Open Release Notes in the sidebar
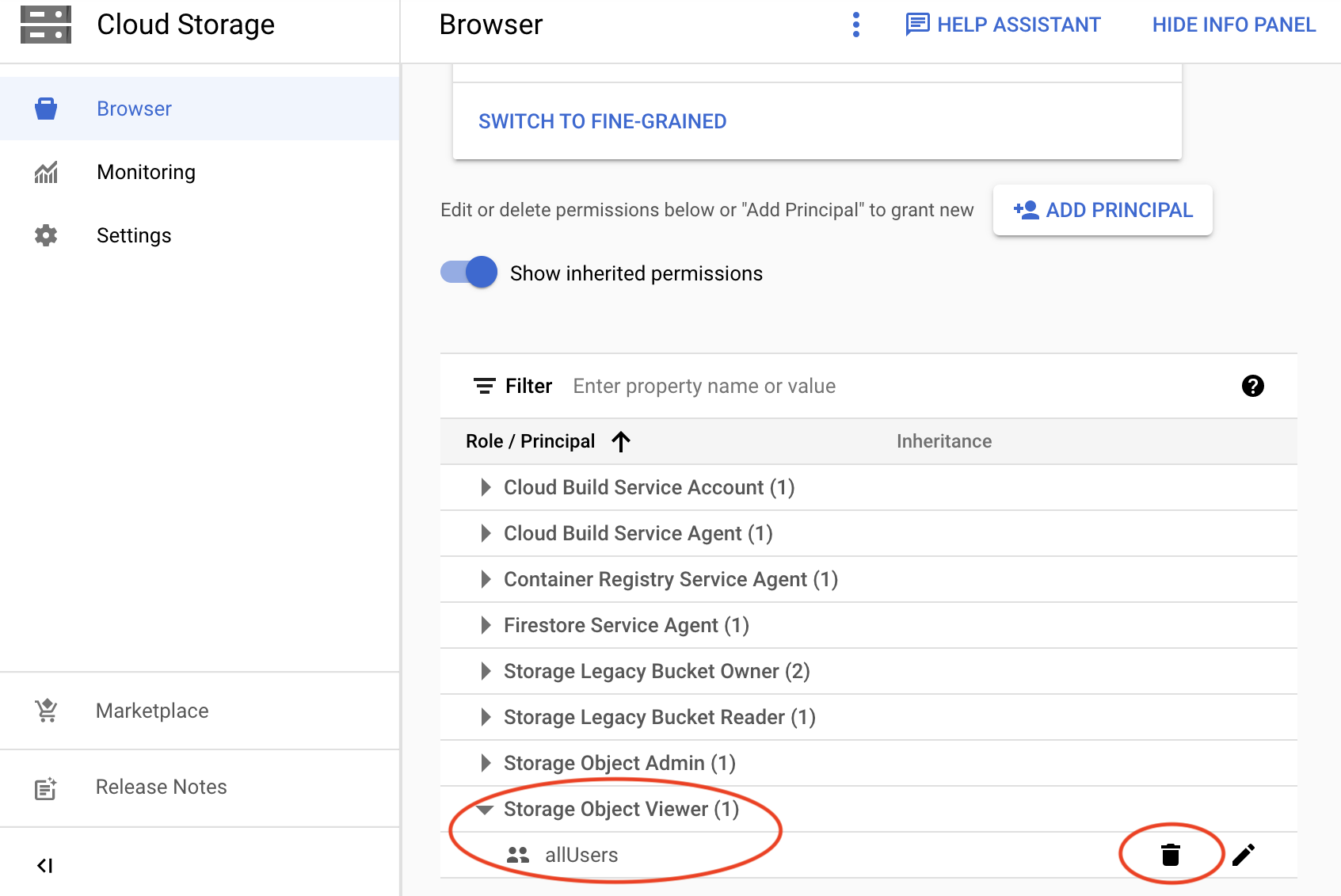Screen dimensions: 1341x896 (x=200, y=787)
